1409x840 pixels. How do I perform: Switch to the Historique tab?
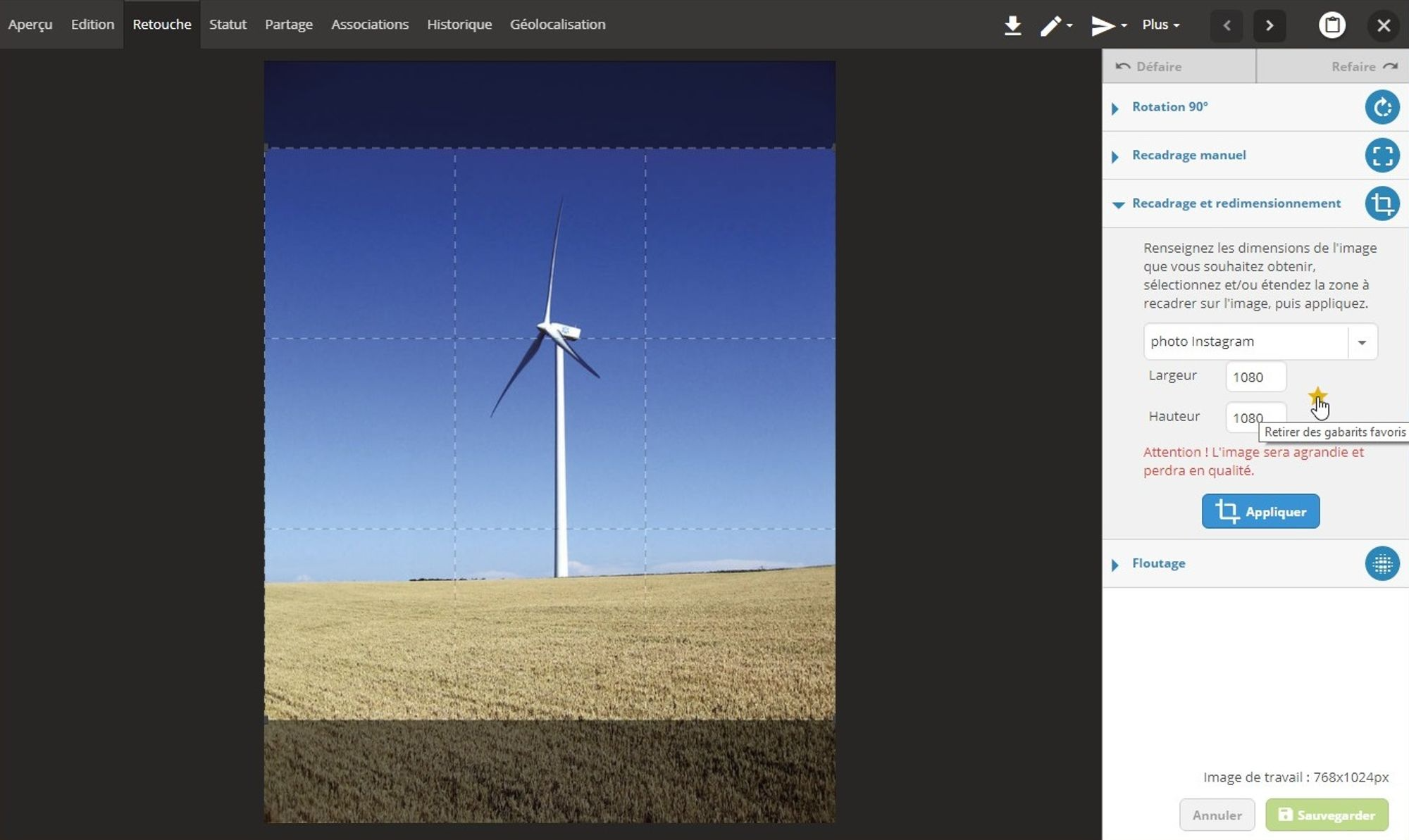coord(459,25)
